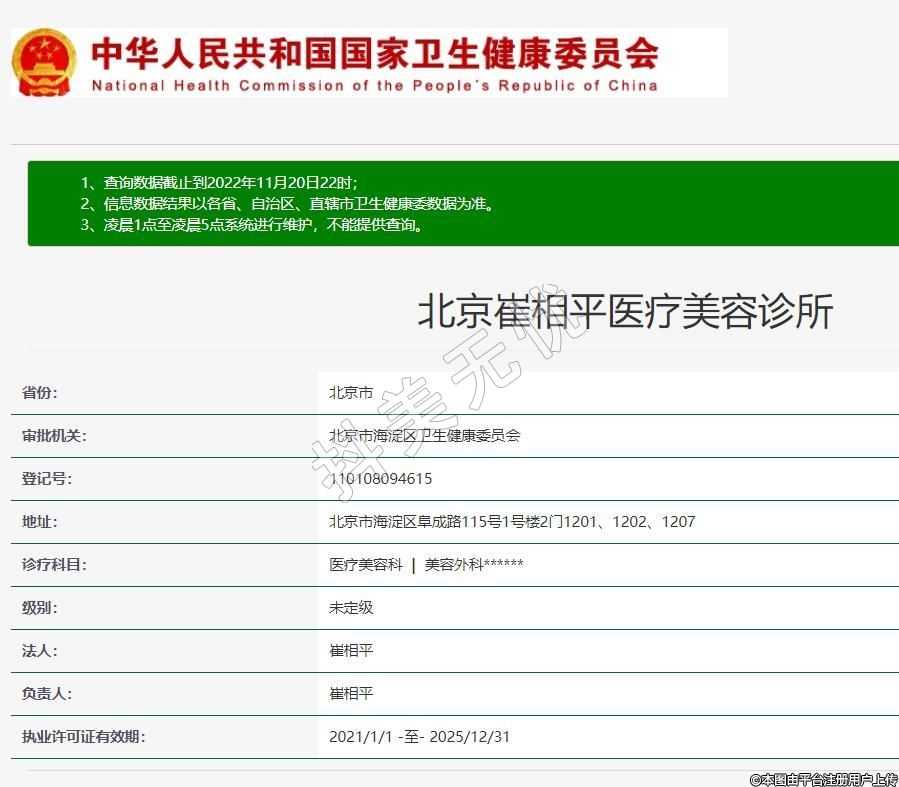Select the approving authority 北京市海淀区卫生健康委员会

click(425, 436)
